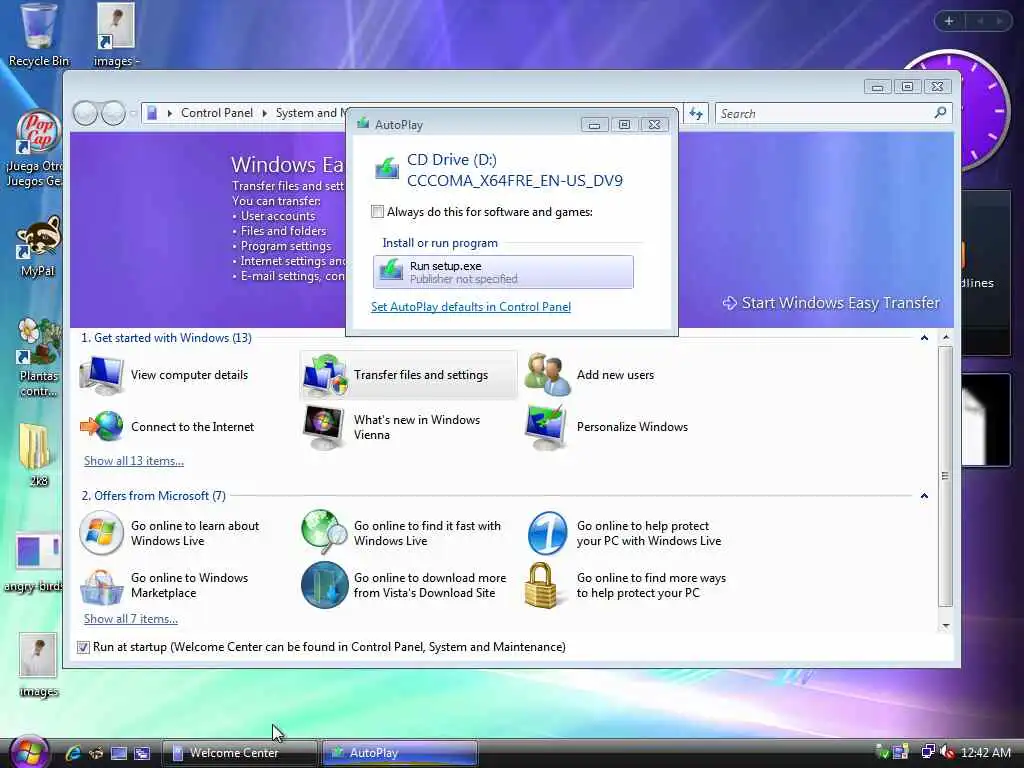Image resolution: width=1024 pixels, height=768 pixels.
Task: Uncheck Run at startup checkbox
Action: click(x=83, y=647)
